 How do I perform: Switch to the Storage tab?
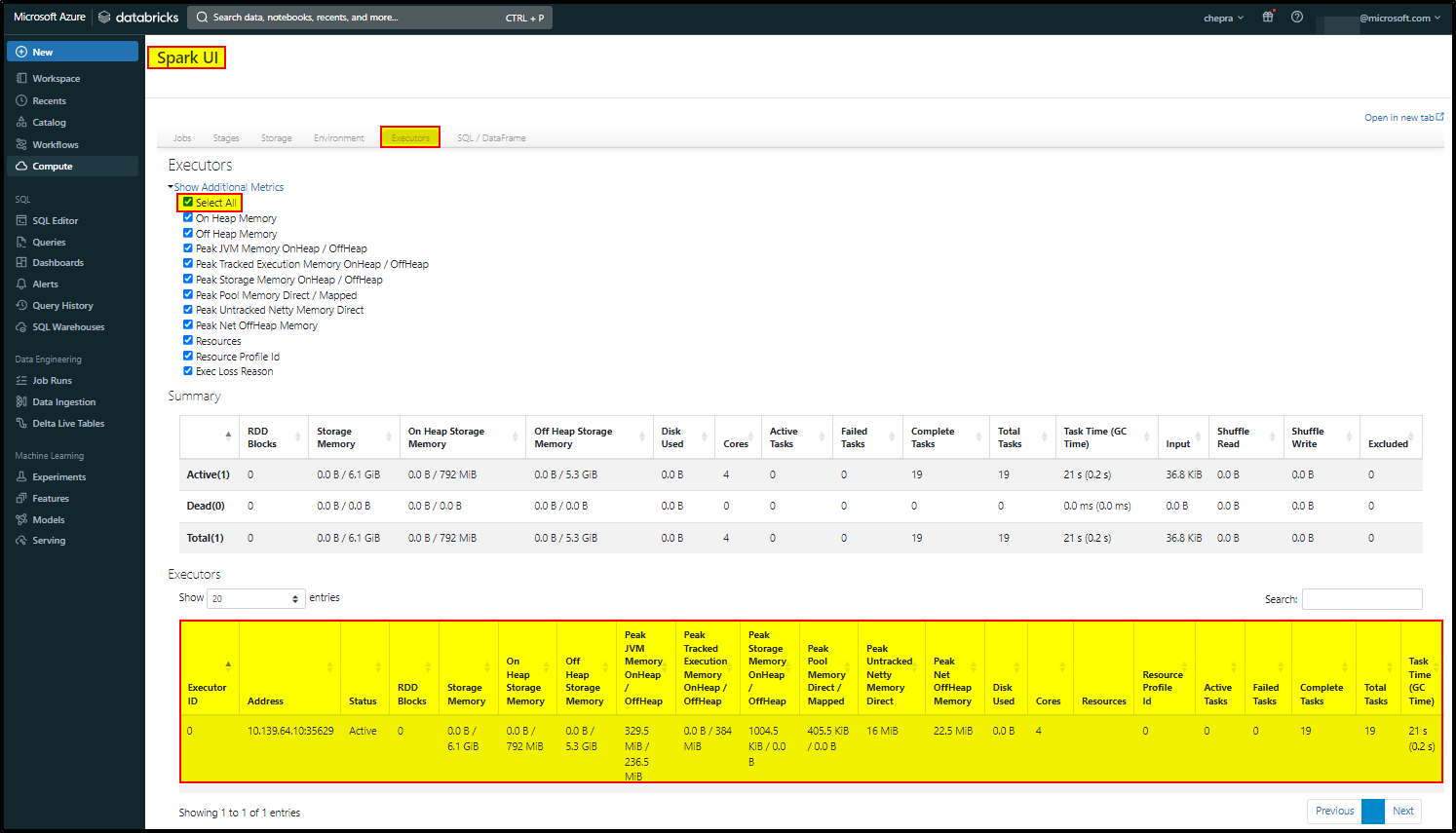[x=277, y=138]
